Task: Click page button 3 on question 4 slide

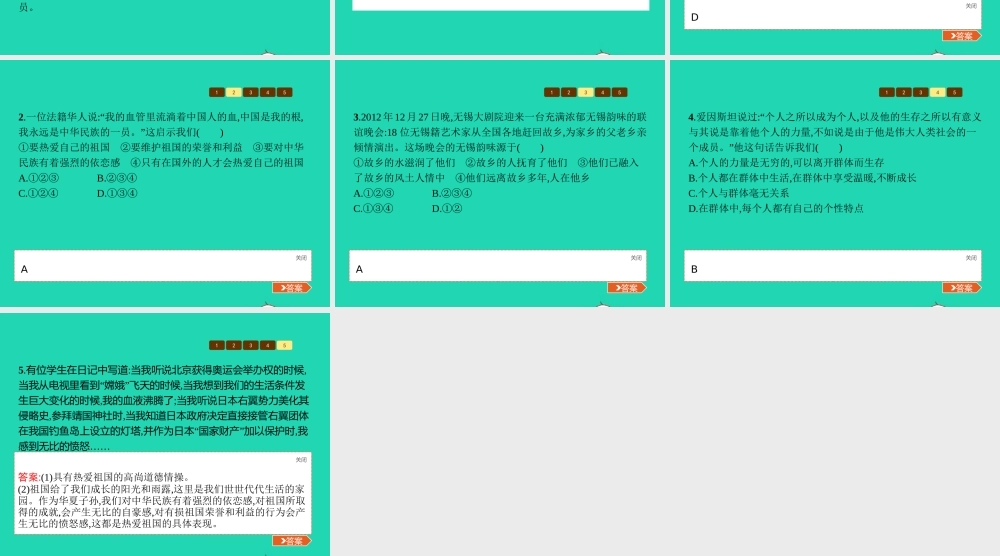Action: click(x=920, y=92)
